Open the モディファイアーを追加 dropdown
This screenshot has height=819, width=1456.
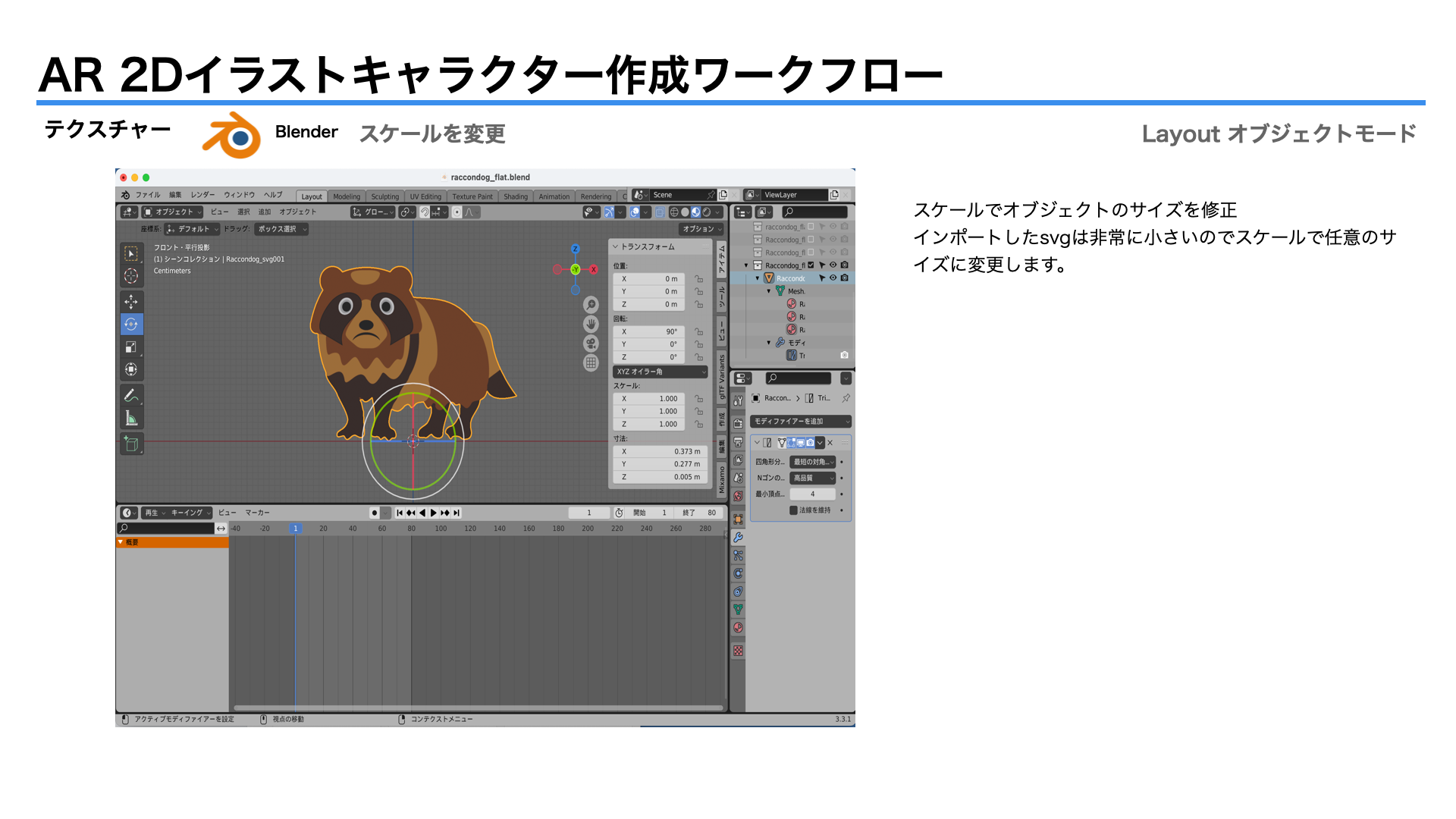[801, 422]
